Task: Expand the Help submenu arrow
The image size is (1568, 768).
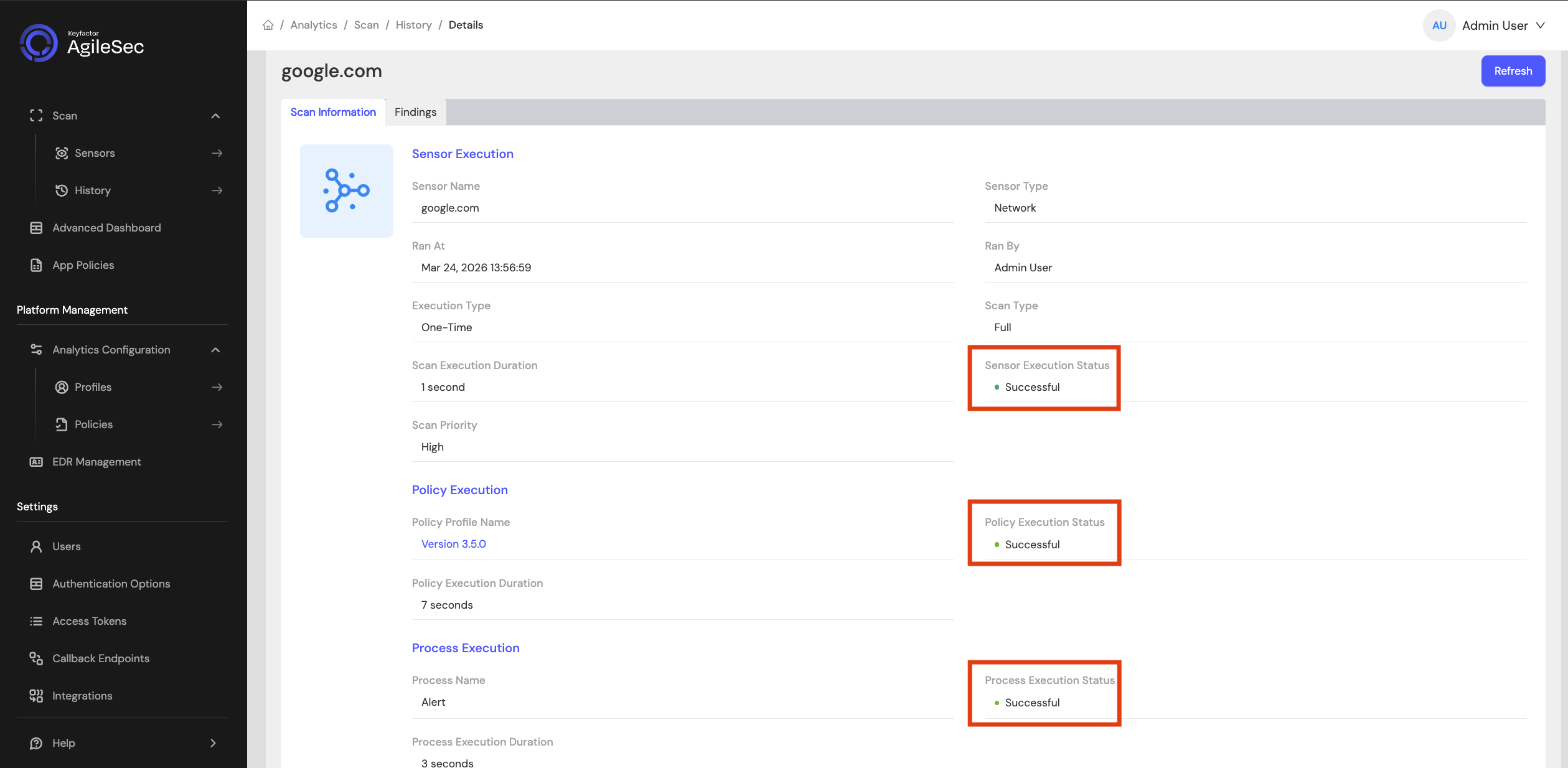Action: (213, 743)
